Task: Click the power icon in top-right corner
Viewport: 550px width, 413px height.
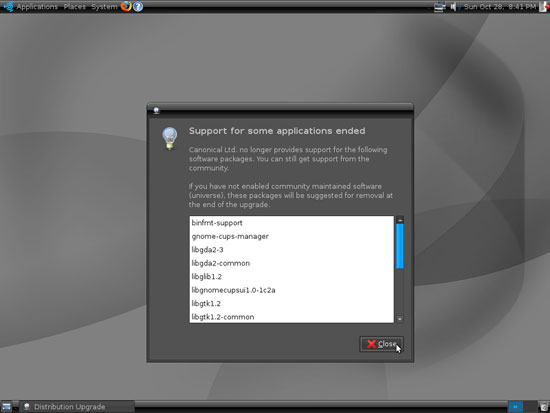Action: 545,7
